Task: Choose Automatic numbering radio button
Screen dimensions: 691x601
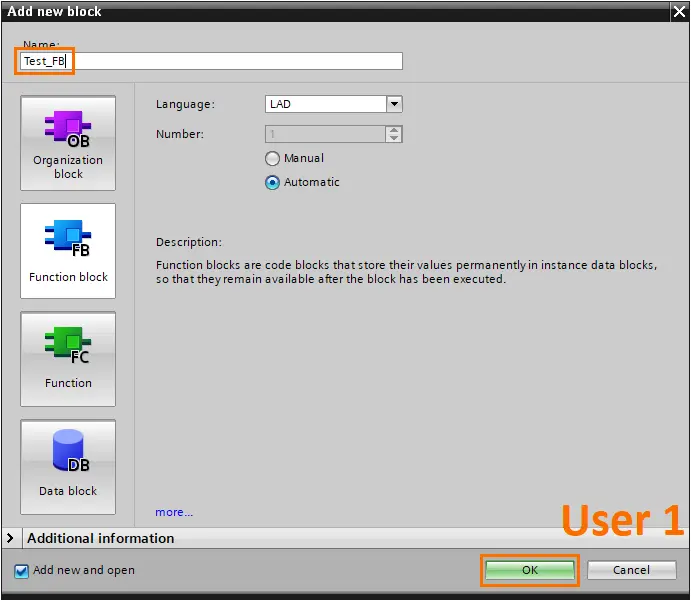Action: pos(272,182)
